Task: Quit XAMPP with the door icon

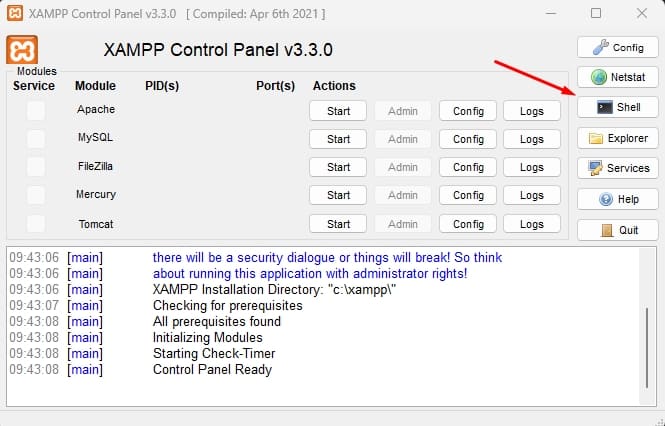Action: pos(617,230)
